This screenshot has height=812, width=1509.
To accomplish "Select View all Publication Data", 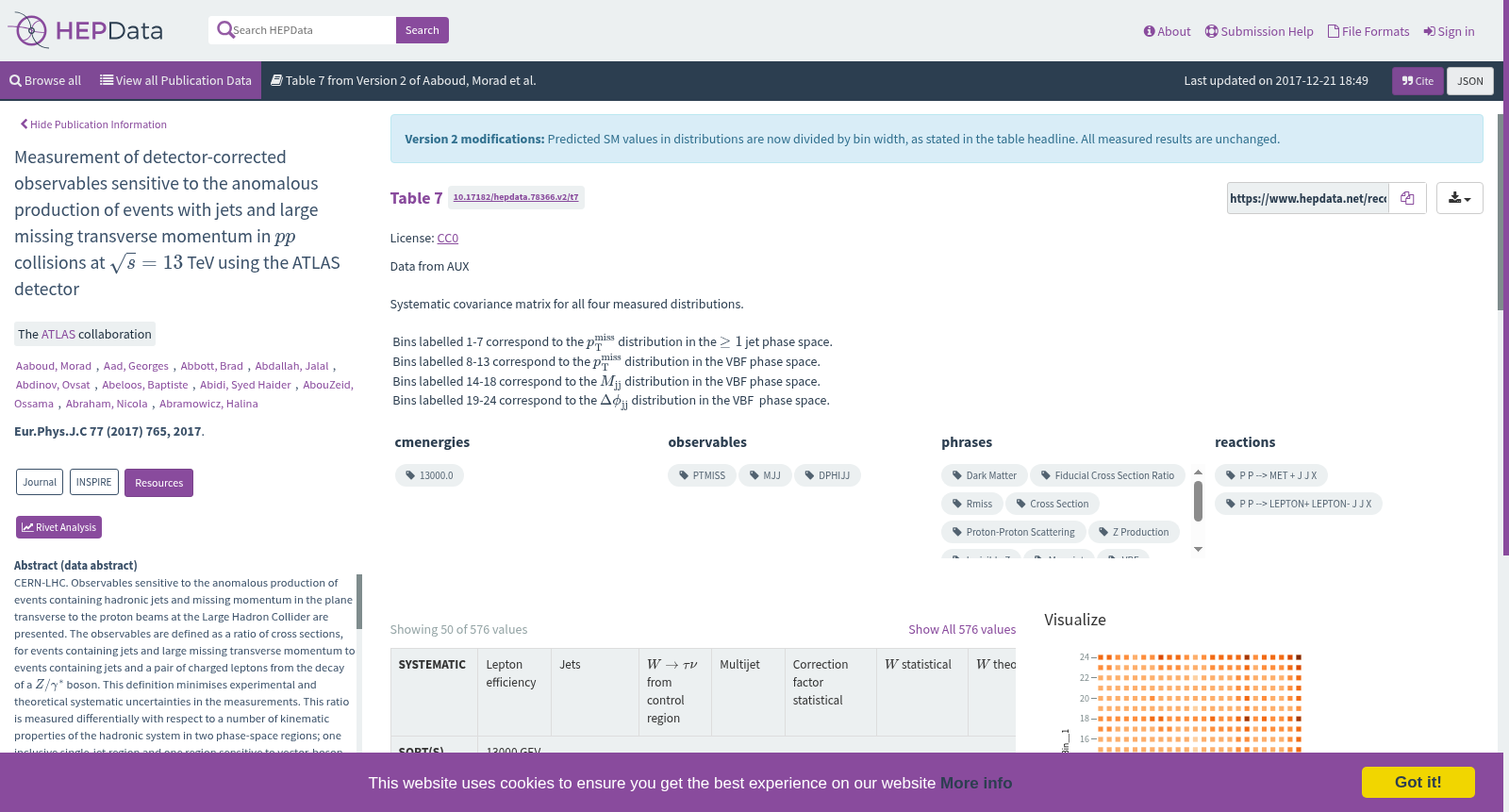I will [x=175, y=80].
